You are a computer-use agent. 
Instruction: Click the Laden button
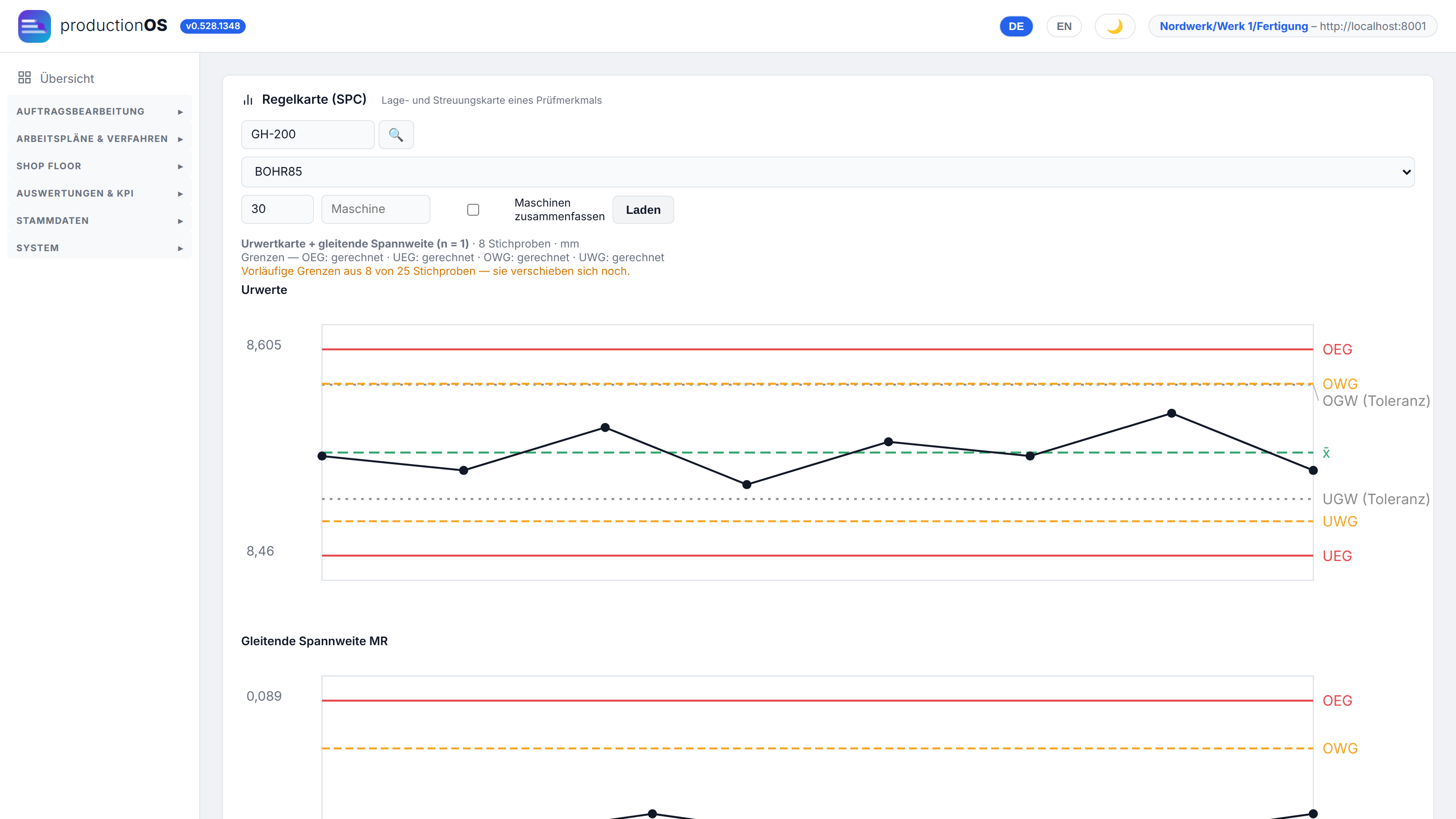tap(642, 210)
